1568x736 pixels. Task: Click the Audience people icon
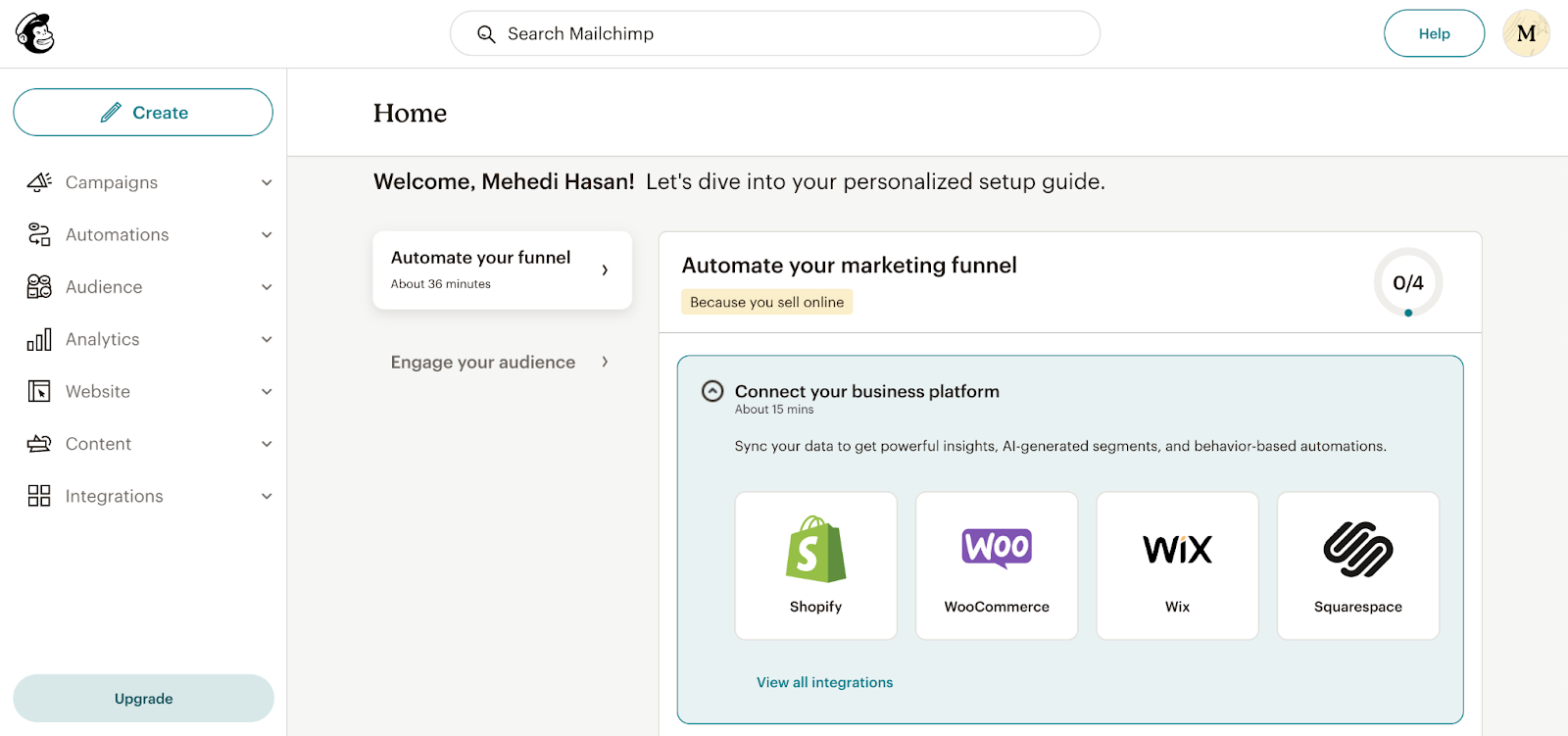coord(39,286)
